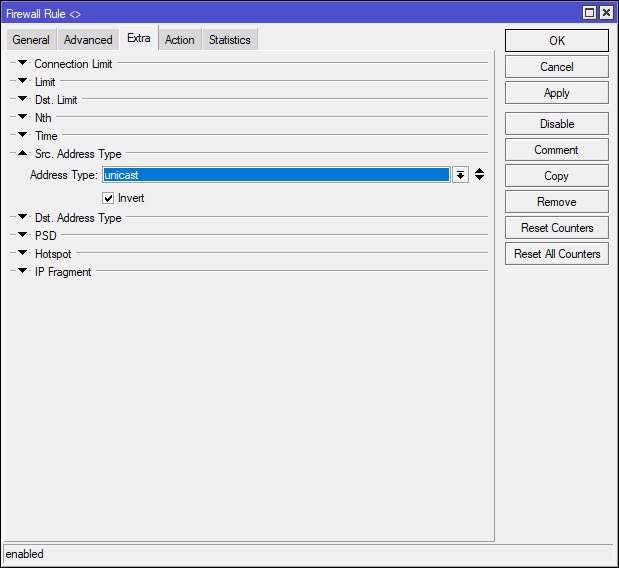Switch to the General tab
The image size is (619, 568).
(31, 39)
